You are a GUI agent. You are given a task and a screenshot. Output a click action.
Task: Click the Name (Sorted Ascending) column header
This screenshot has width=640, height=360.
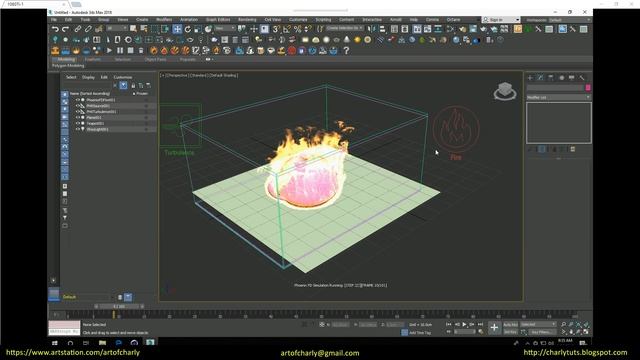tap(90, 93)
